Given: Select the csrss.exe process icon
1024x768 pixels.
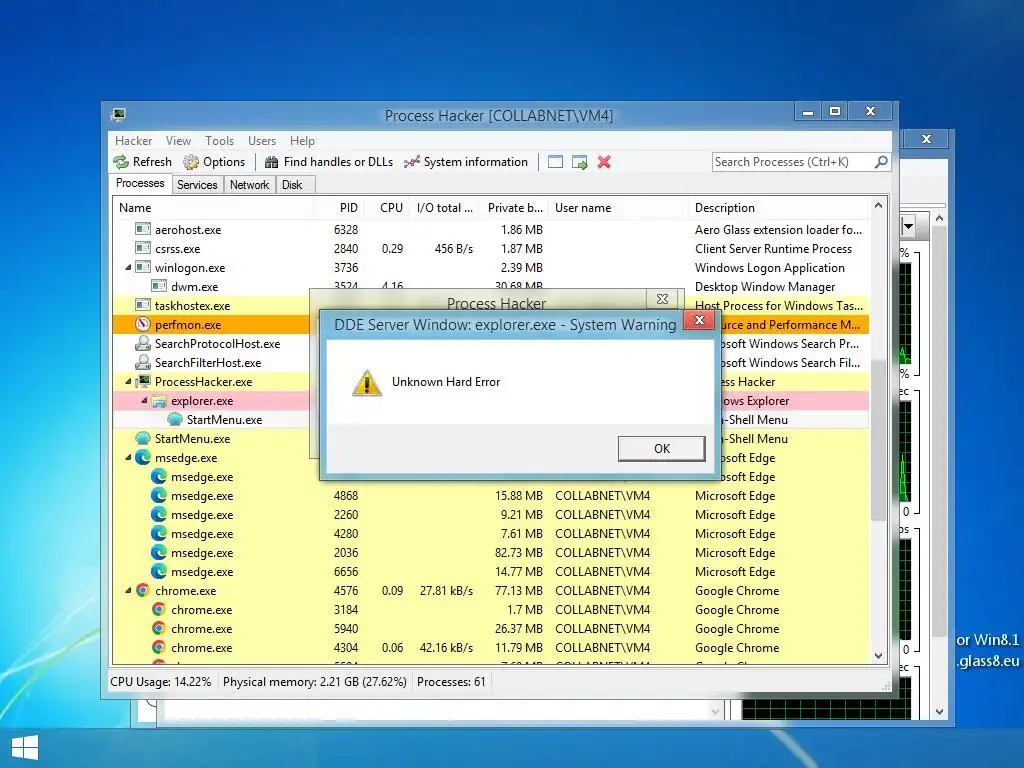Looking at the screenshot, I should coord(142,248).
